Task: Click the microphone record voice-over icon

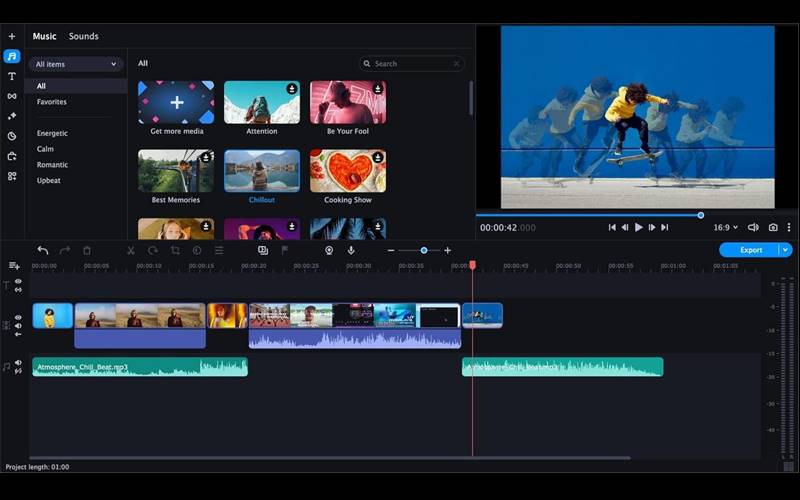Action: tap(351, 250)
